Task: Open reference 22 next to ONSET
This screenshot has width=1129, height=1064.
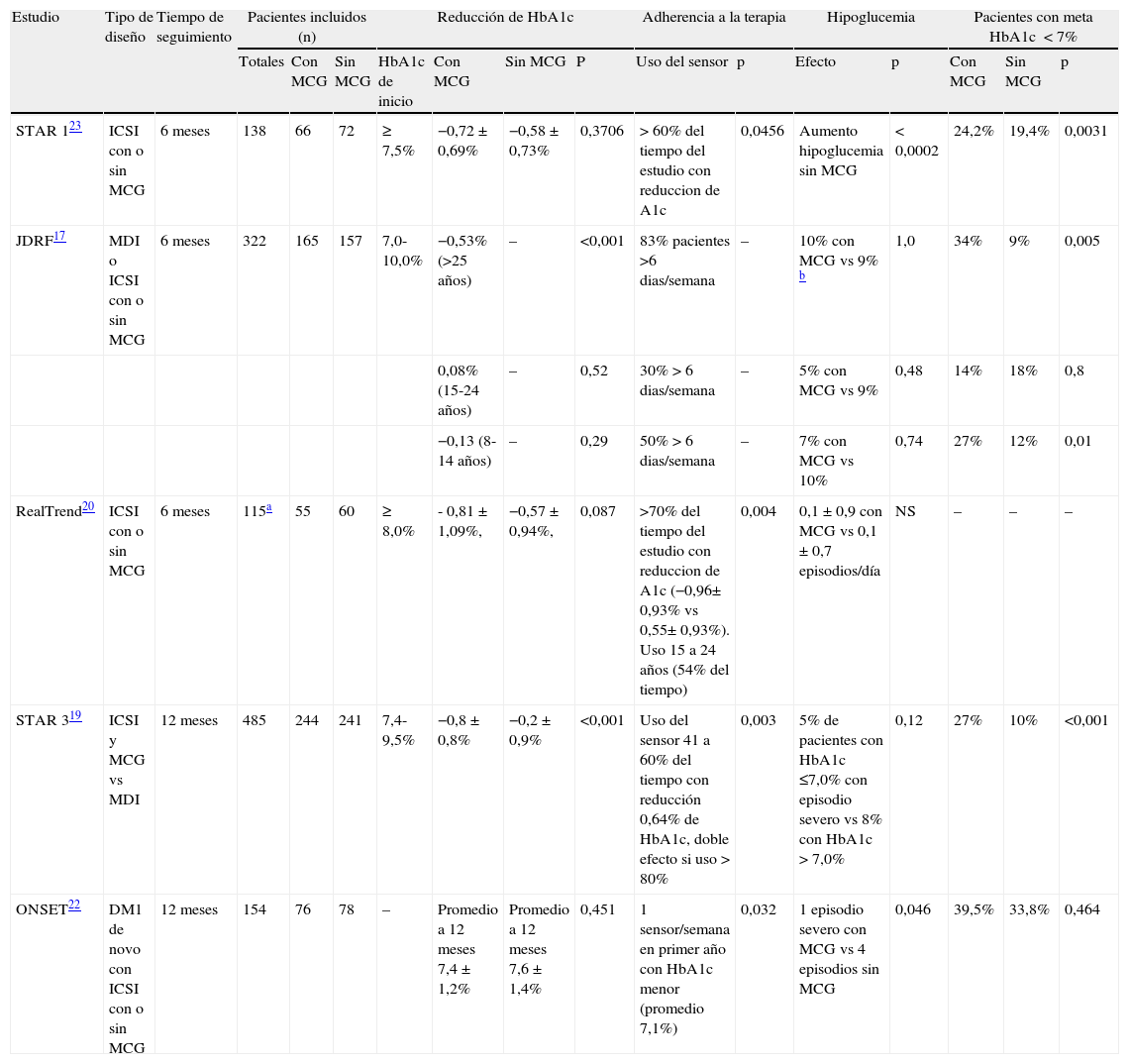Action: (73, 905)
